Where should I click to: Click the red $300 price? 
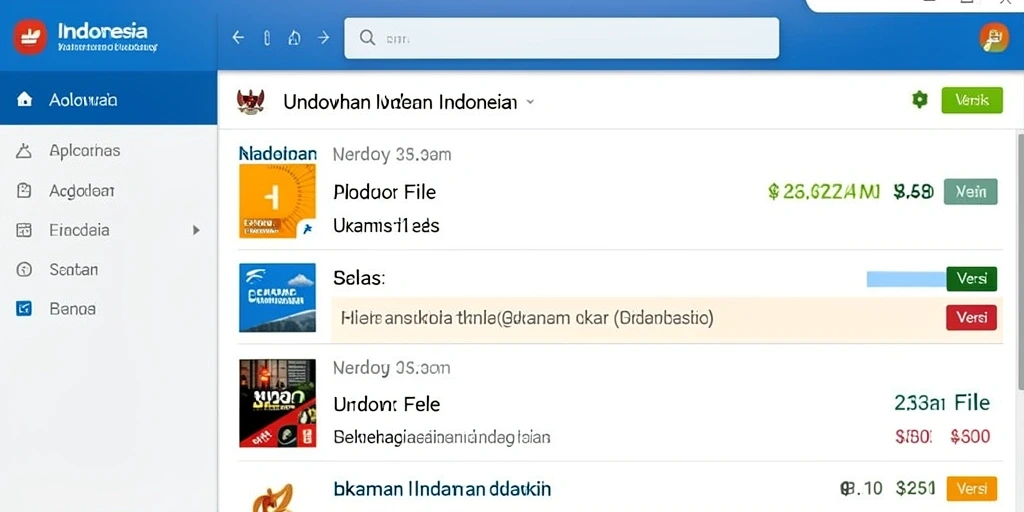pos(970,436)
